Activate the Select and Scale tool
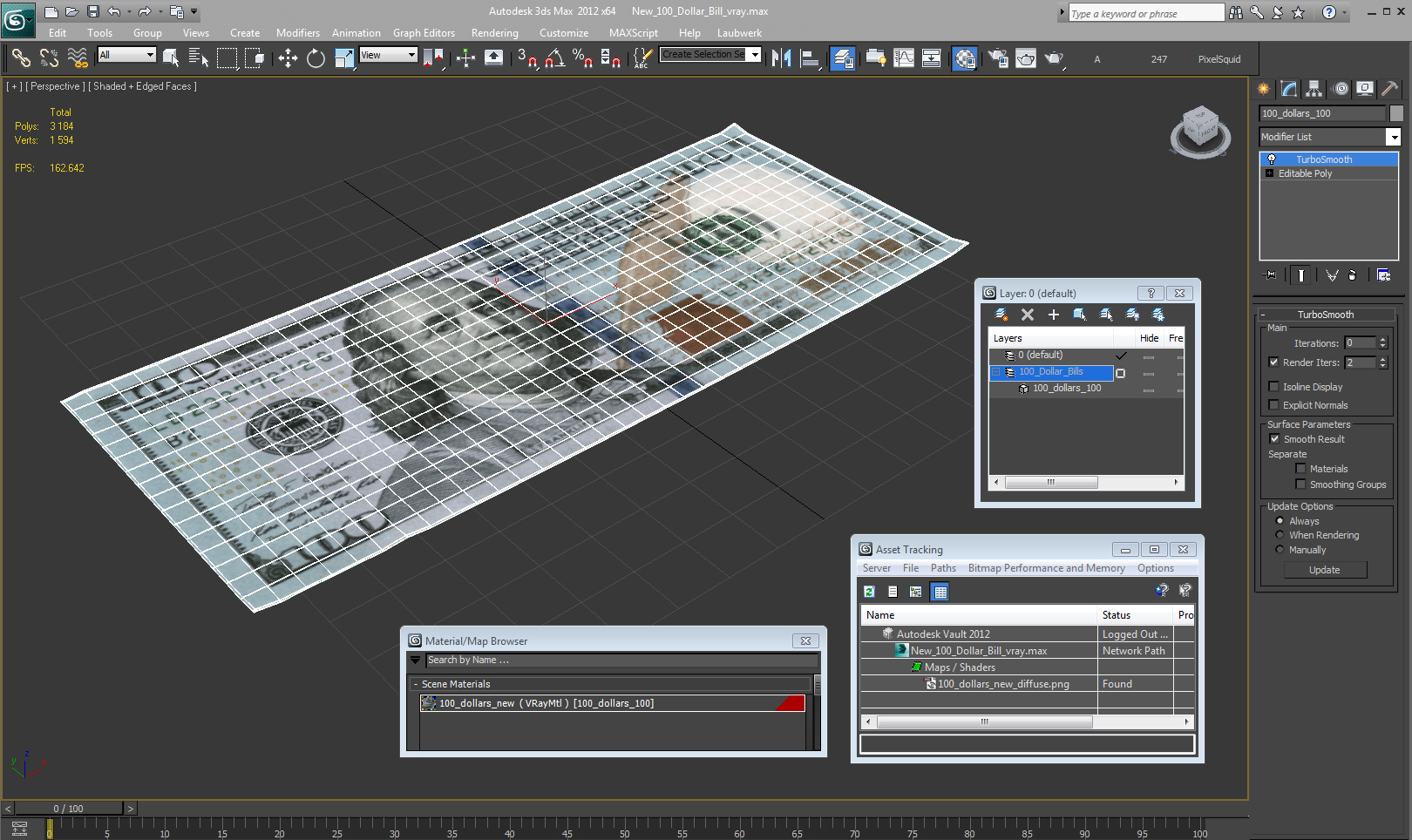This screenshot has height=840, width=1412. click(344, 58)
